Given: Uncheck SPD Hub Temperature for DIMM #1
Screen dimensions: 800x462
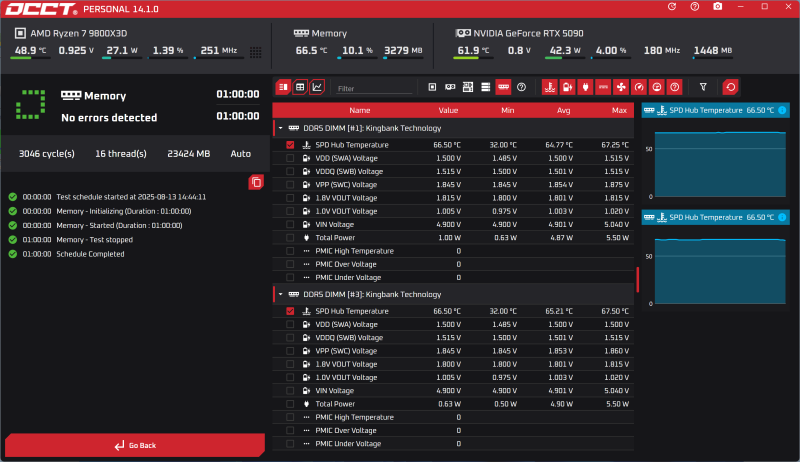Looking at the screenshot, I should pos(290,145).
